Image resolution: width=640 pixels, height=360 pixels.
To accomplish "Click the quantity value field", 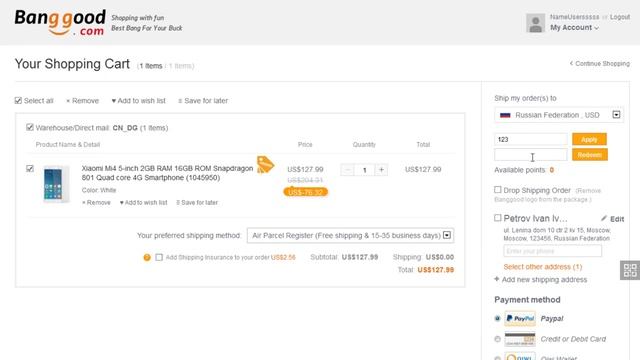I will (x=364, y=170).
